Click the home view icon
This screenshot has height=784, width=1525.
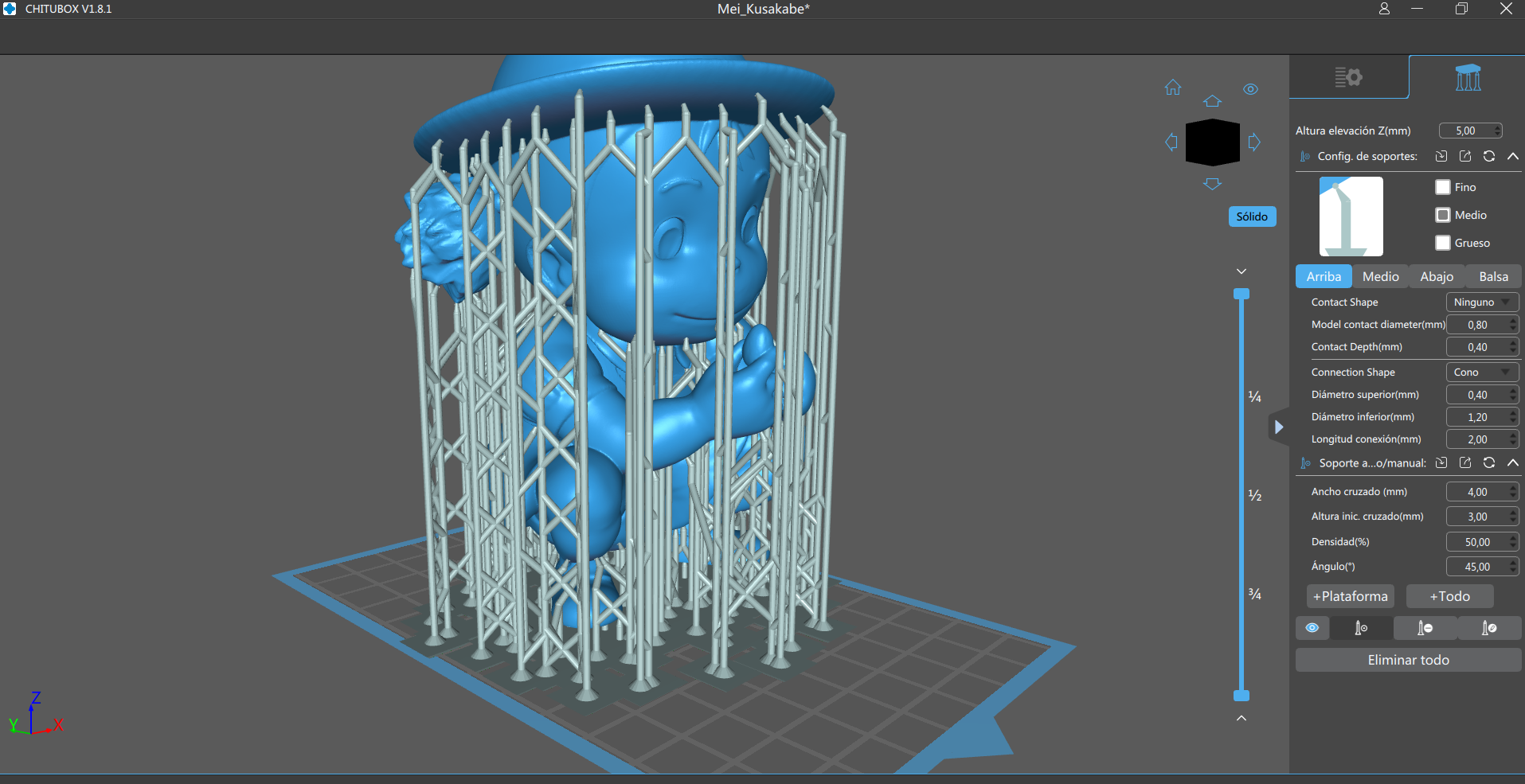(x=1173, y=88)
